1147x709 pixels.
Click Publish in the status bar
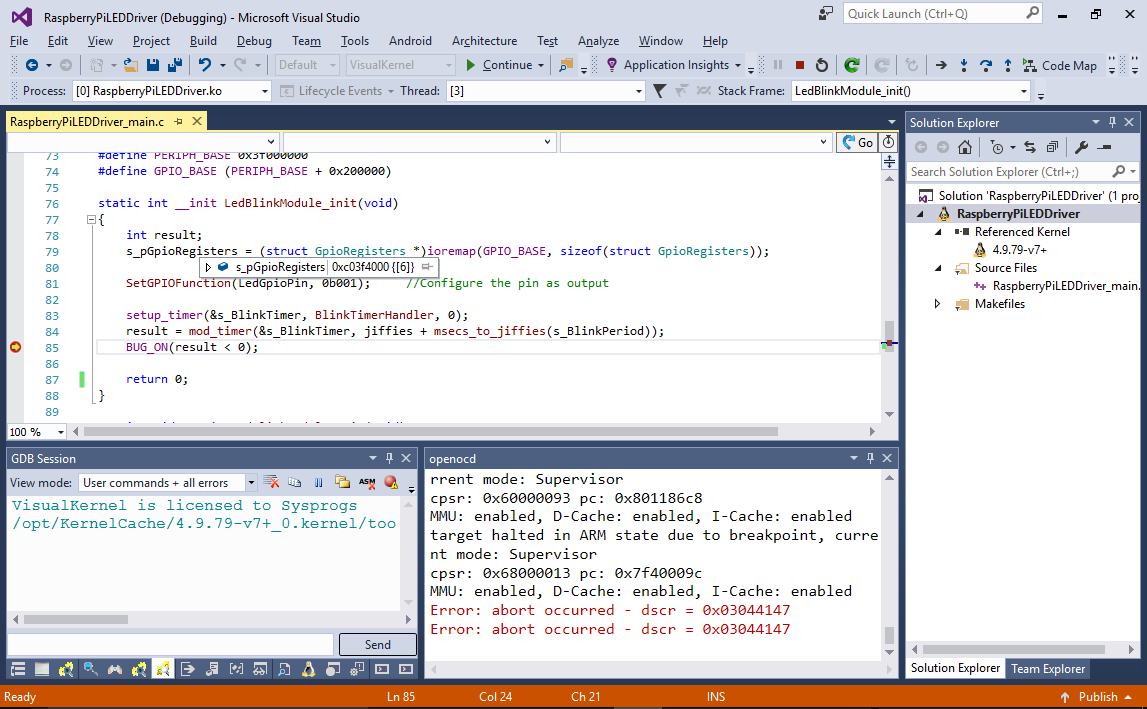1097,697
